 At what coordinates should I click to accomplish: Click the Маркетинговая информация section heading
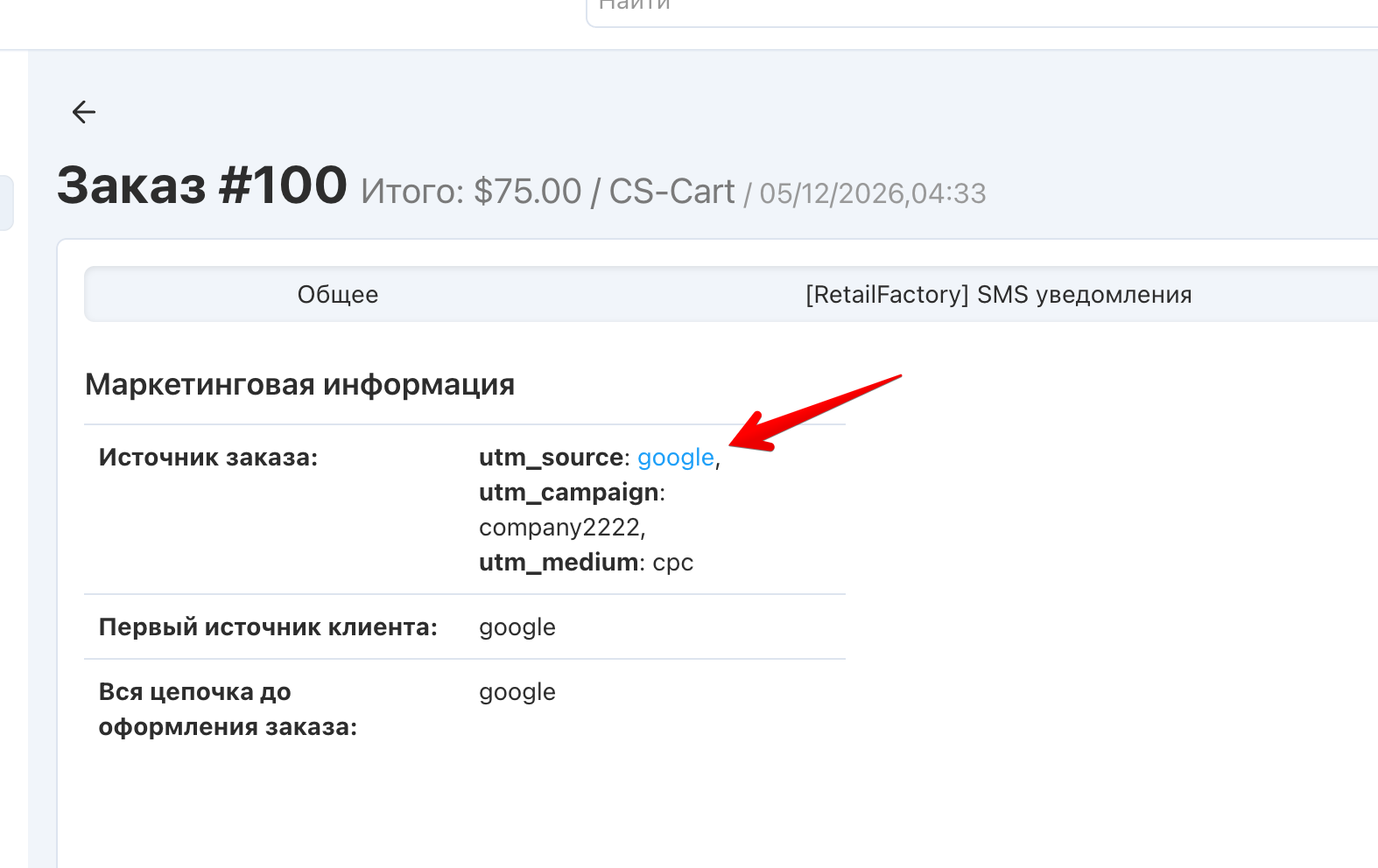300,384
